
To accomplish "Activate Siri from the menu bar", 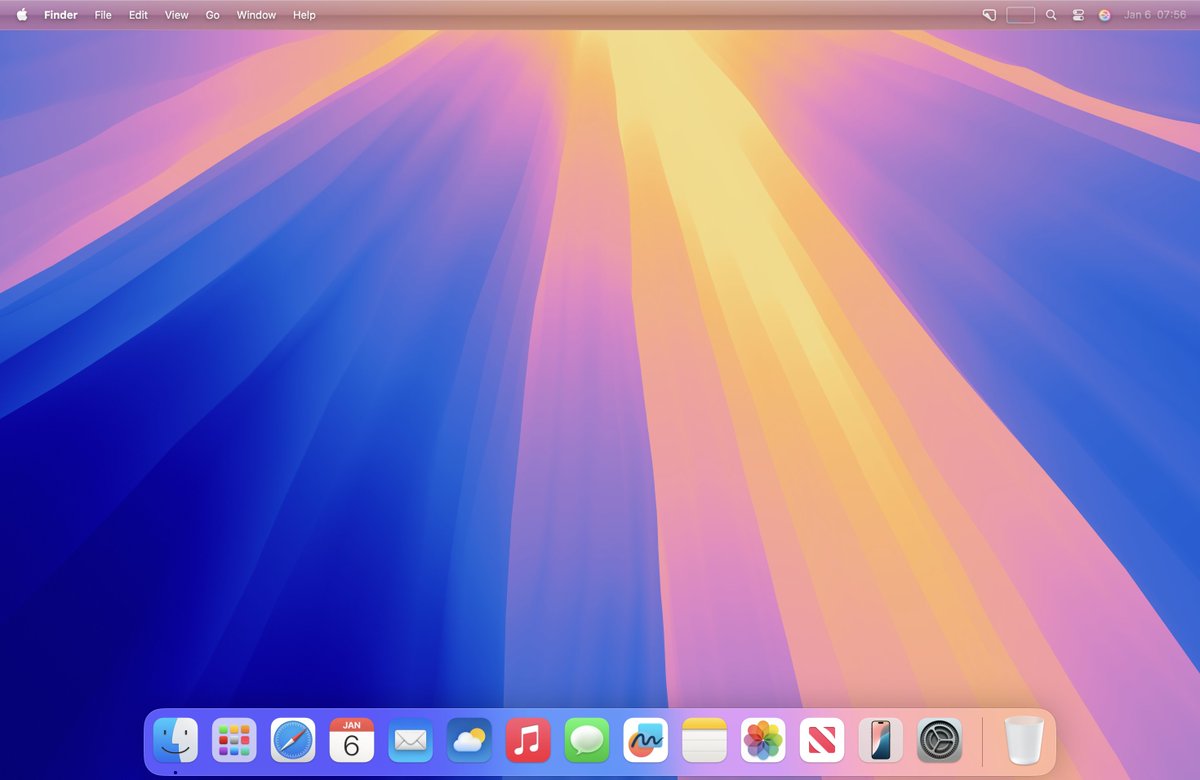I will point(1104,15).
